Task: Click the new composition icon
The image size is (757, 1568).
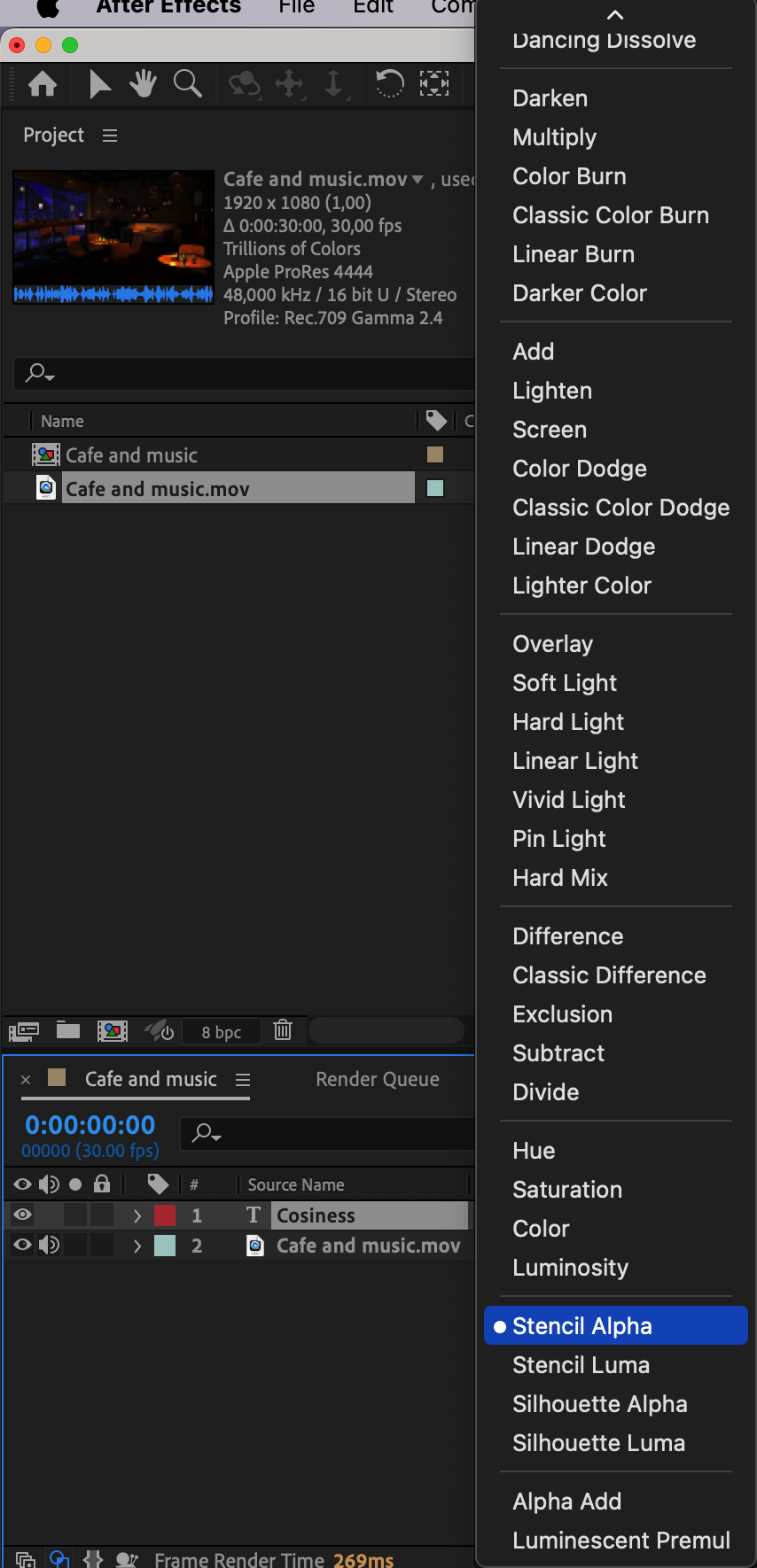Action: coord(112,1030)
